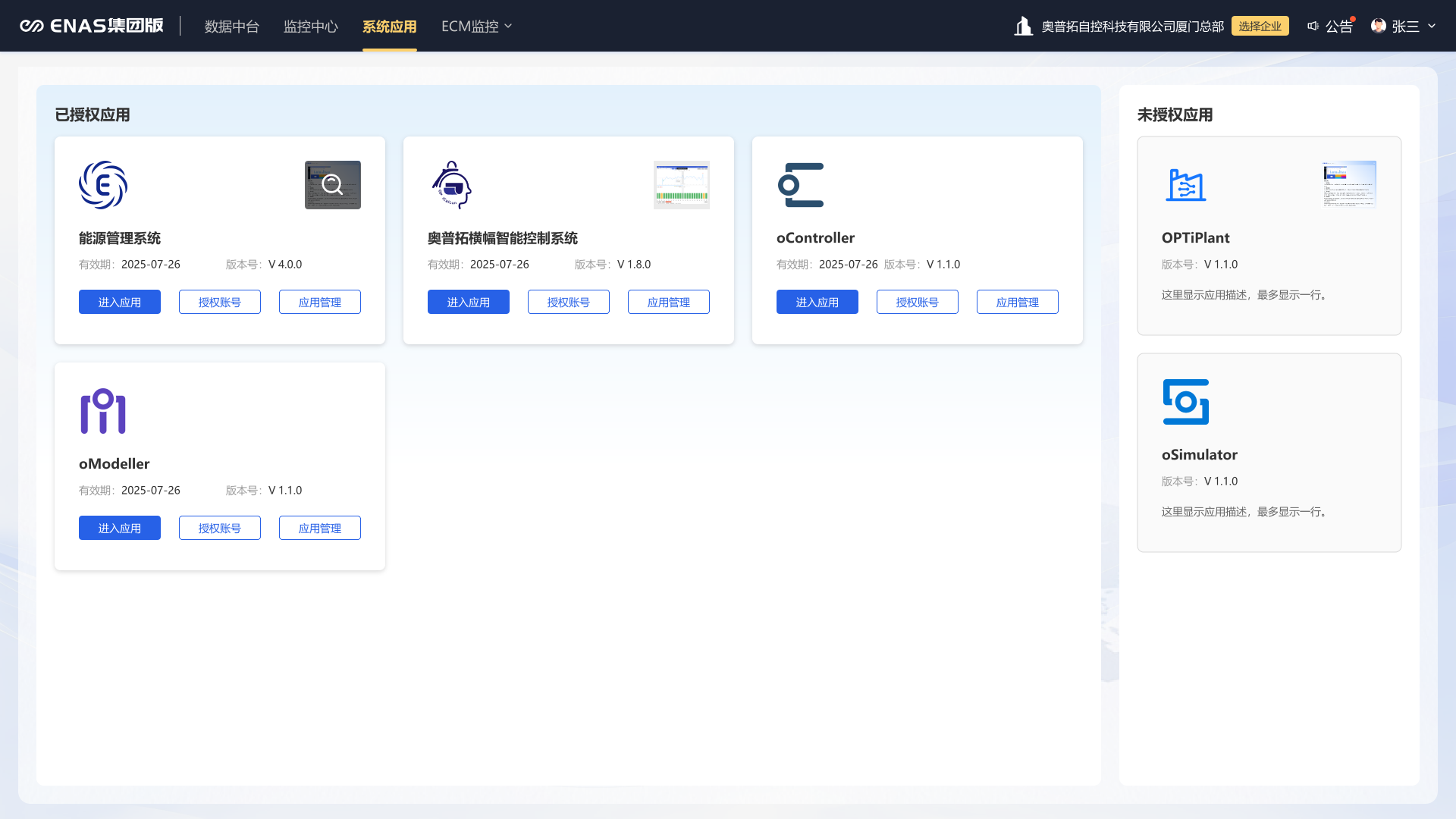Open the OPTiPlant screenshot preview thumbnail
Screen dimensions: 1456x819
pyautogui.click(x=1349, y=184)
